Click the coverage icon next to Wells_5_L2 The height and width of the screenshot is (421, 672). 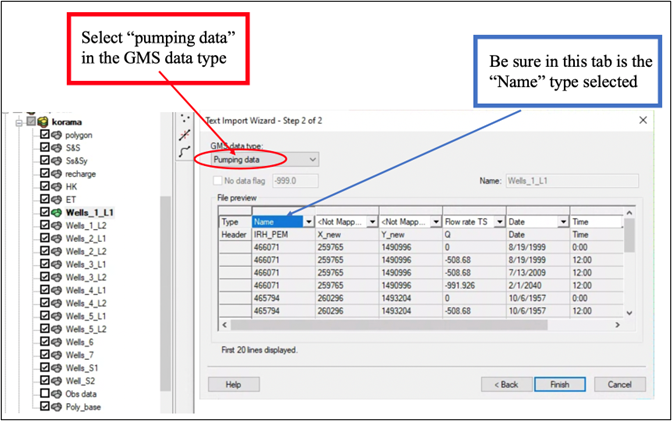(57, 329)
